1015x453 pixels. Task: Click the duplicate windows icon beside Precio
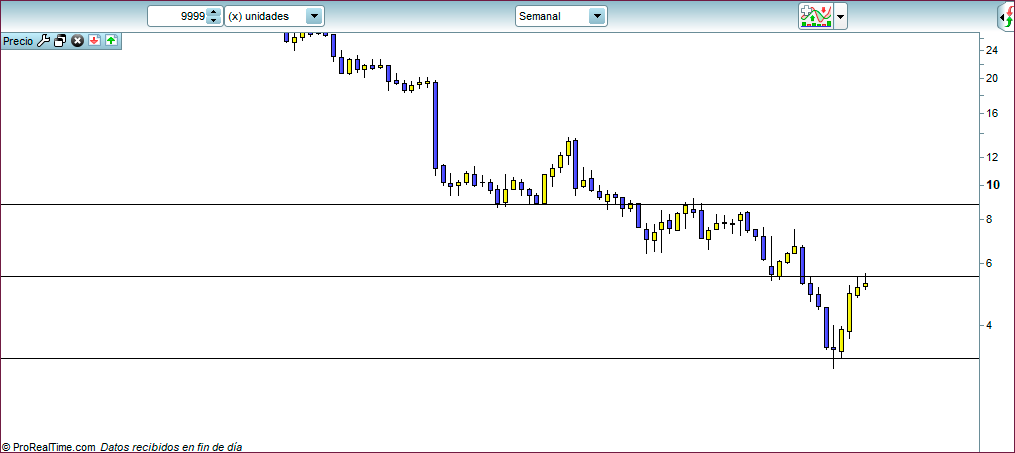(60, 41)
